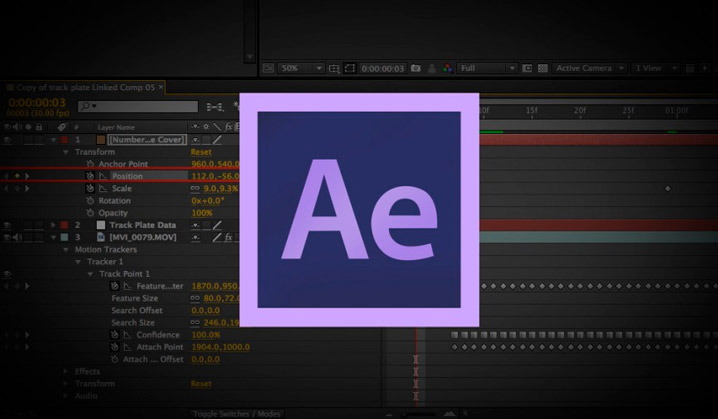Click Reset for layer 3 Transform

pos(201,384)
